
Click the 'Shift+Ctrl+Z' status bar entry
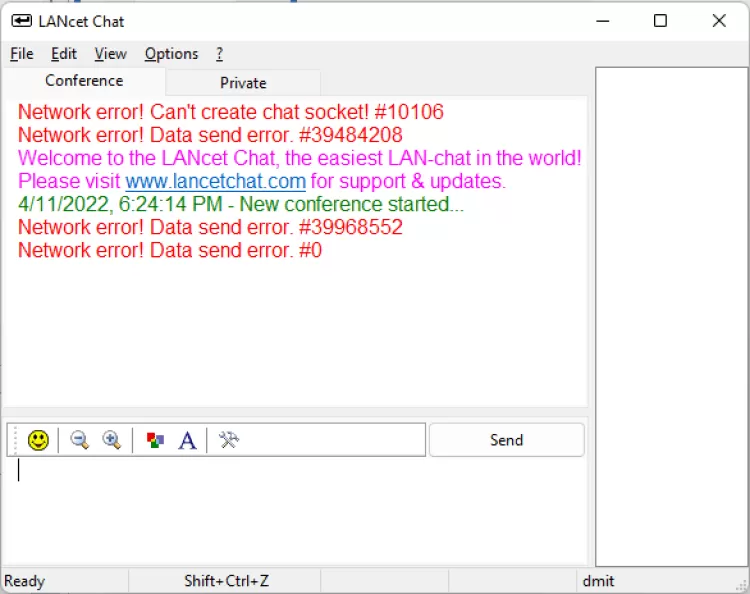(x=226, y=581)
